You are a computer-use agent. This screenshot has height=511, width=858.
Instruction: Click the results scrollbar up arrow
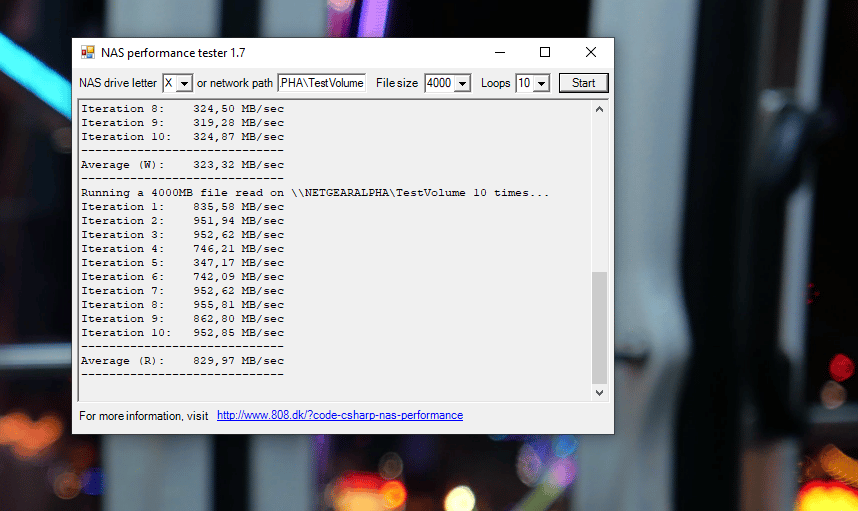click(600, 108)
